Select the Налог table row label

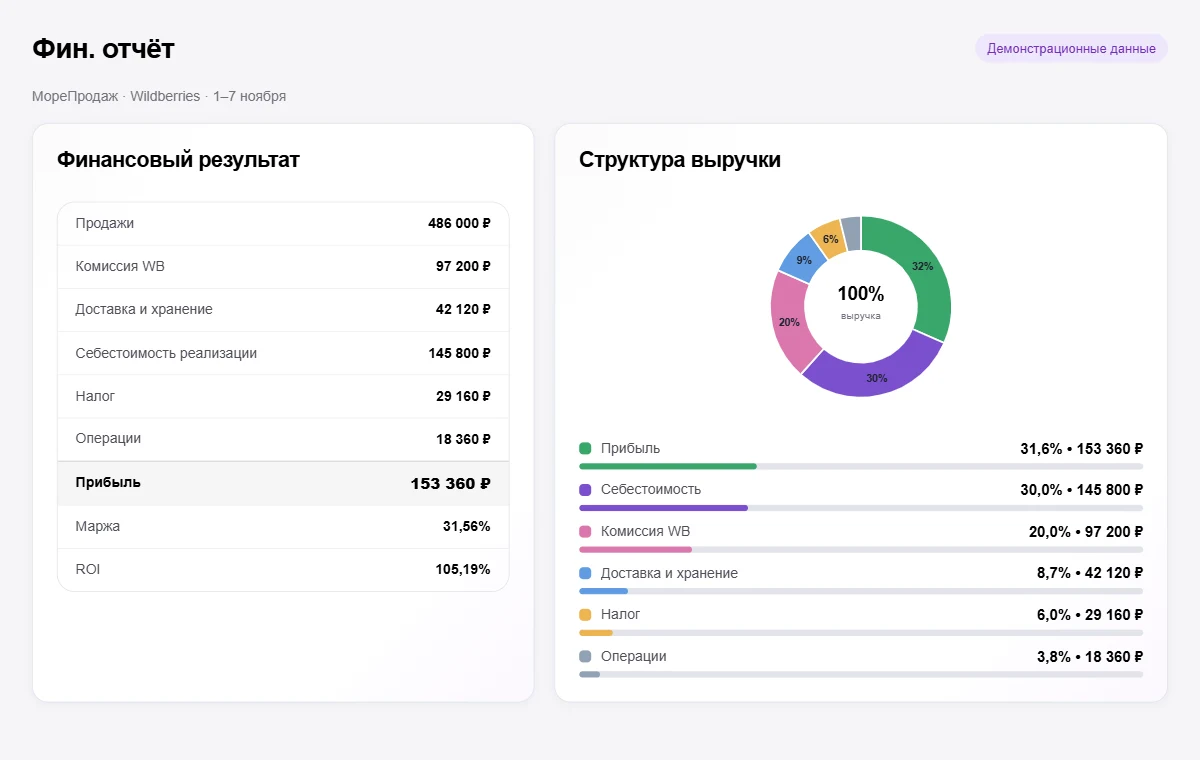click(95, 396)
